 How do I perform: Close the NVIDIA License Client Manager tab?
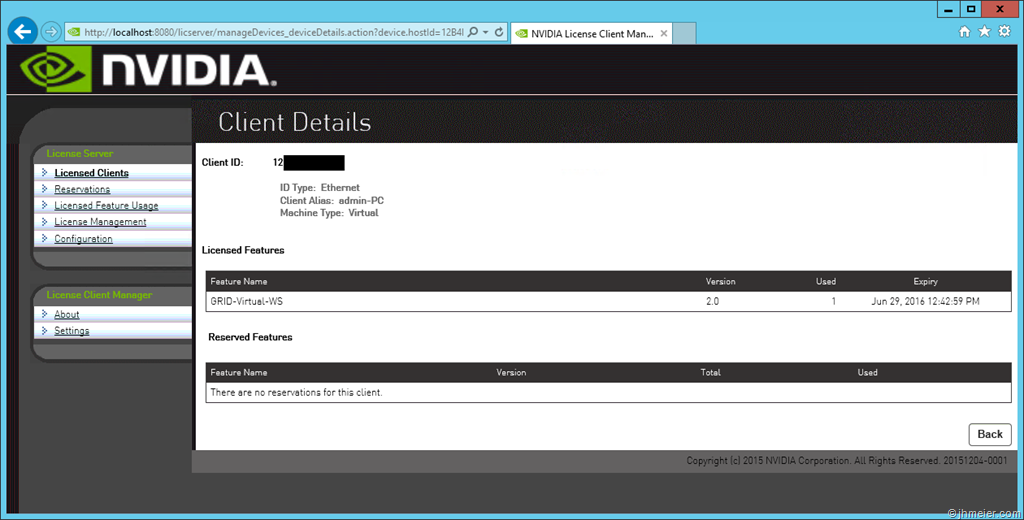[x=661, y=33]
